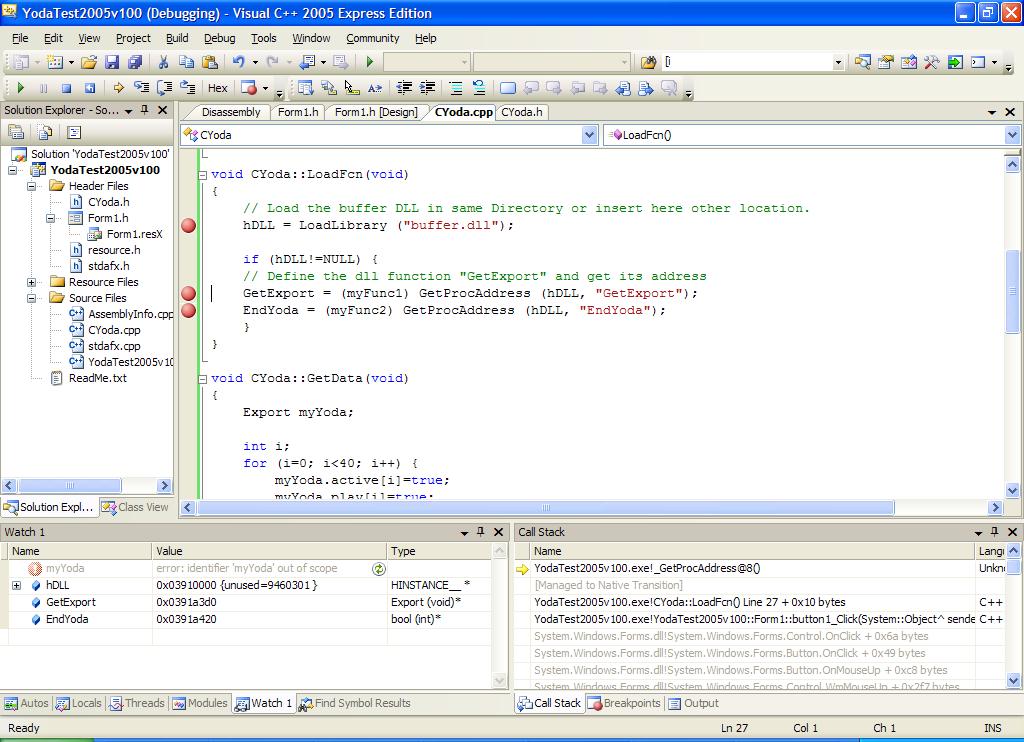1024x742 pixels.
Task: Toggle breakpoint on EndYoda line
Action: click(189, 310)
